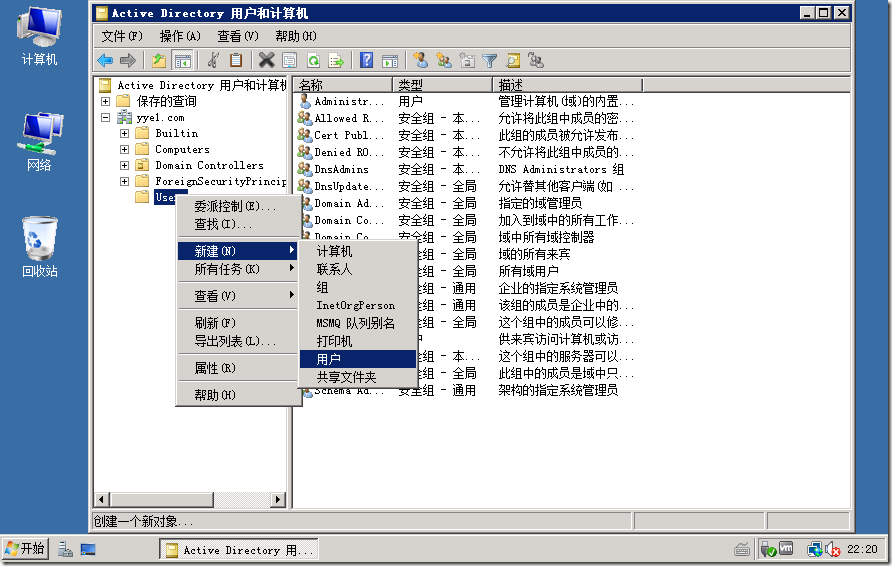
Task: Click the 开始 Start button
Action: coord(25,549)
